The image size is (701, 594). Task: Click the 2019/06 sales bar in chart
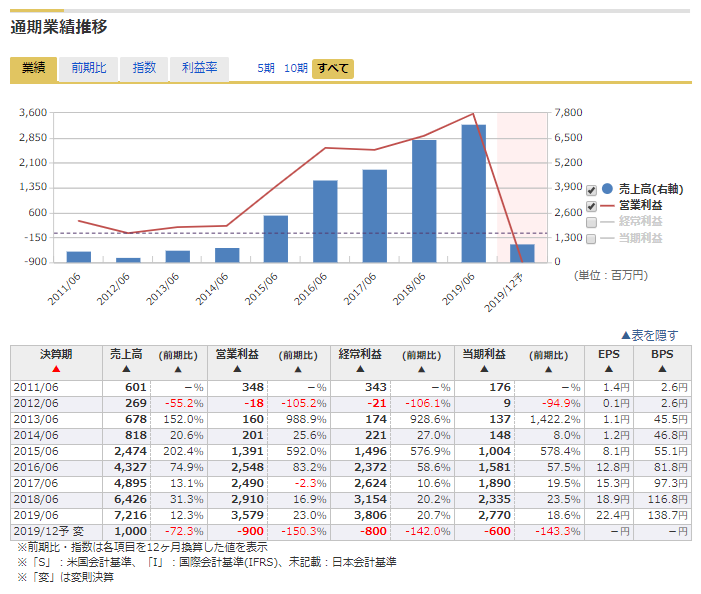pyautogui.click(x=473, y=192)
